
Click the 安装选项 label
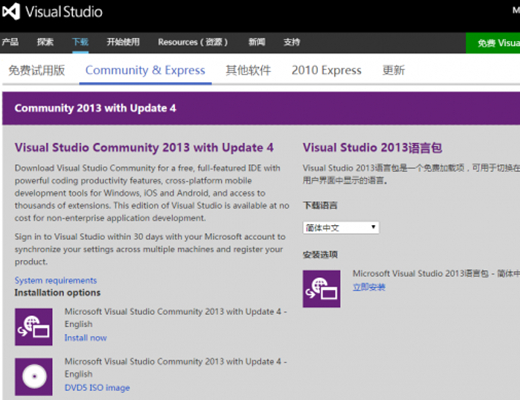pos(320,255)
